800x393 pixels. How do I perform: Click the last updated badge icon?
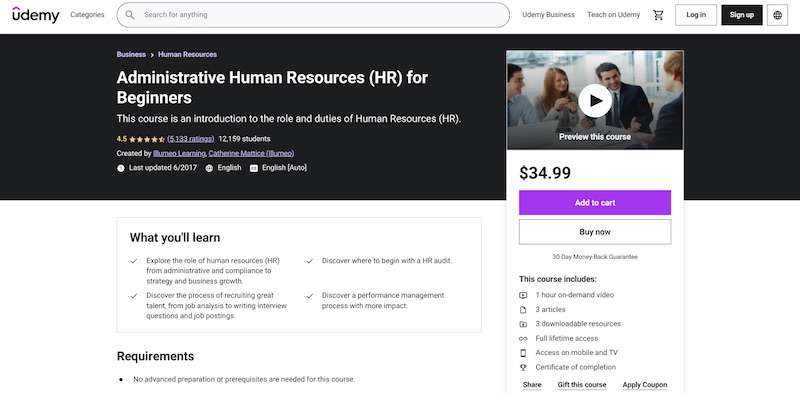121,168
